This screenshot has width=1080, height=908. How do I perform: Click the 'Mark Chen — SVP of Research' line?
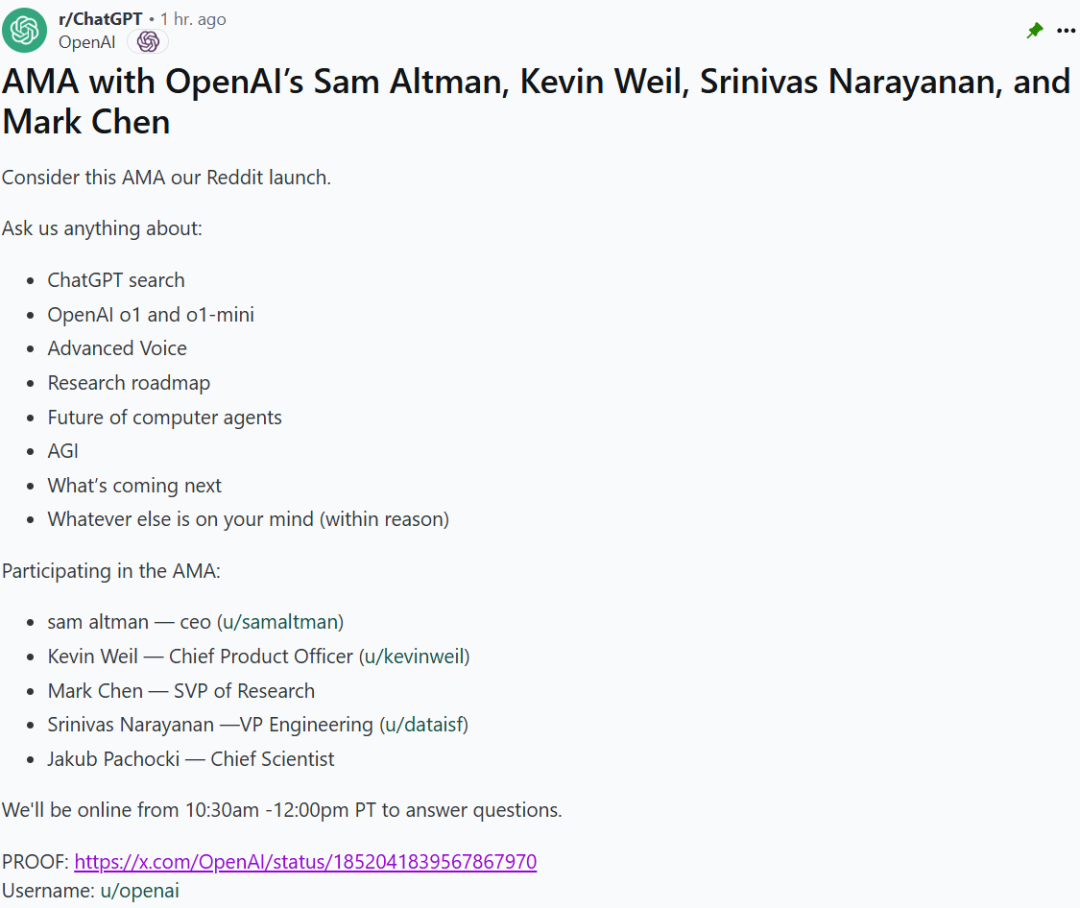(x=181, y=691)
